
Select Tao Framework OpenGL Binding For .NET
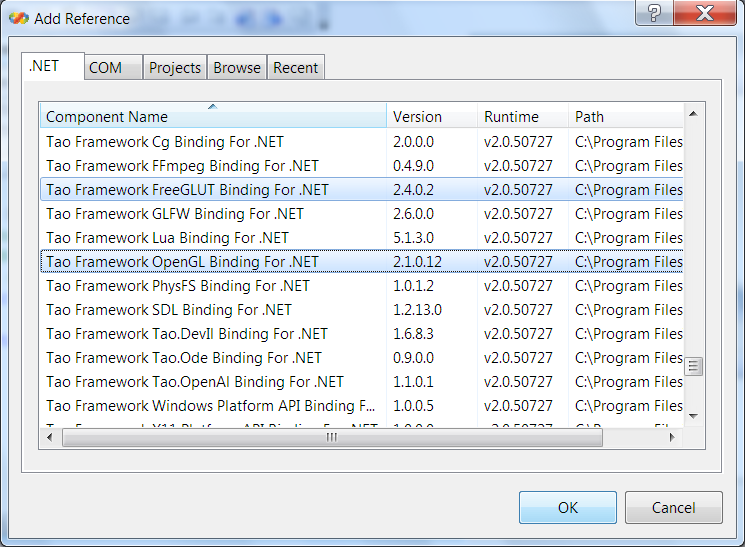tap(362, 262)
